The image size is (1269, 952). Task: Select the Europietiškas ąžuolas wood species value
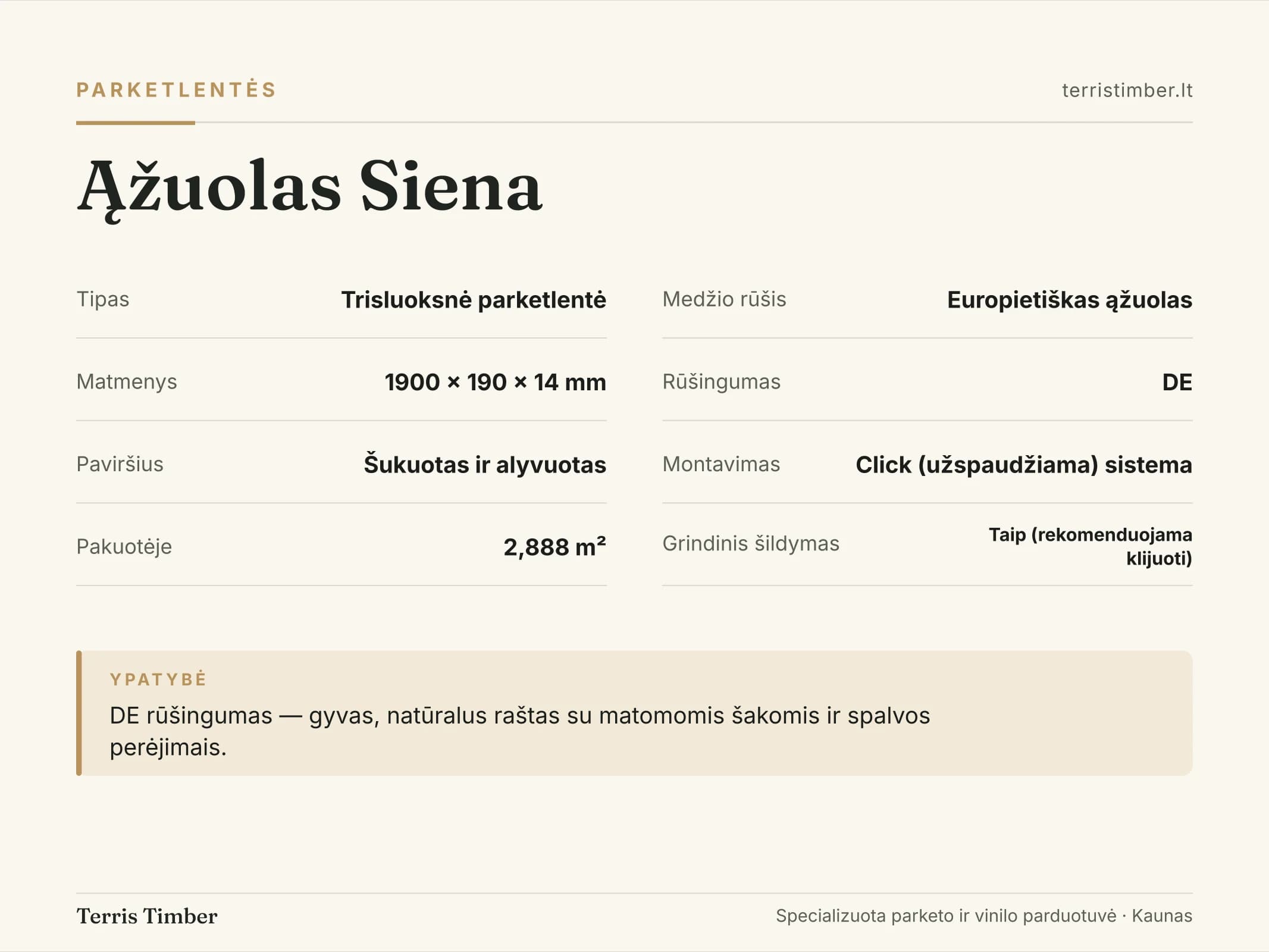click(1070, 300)
